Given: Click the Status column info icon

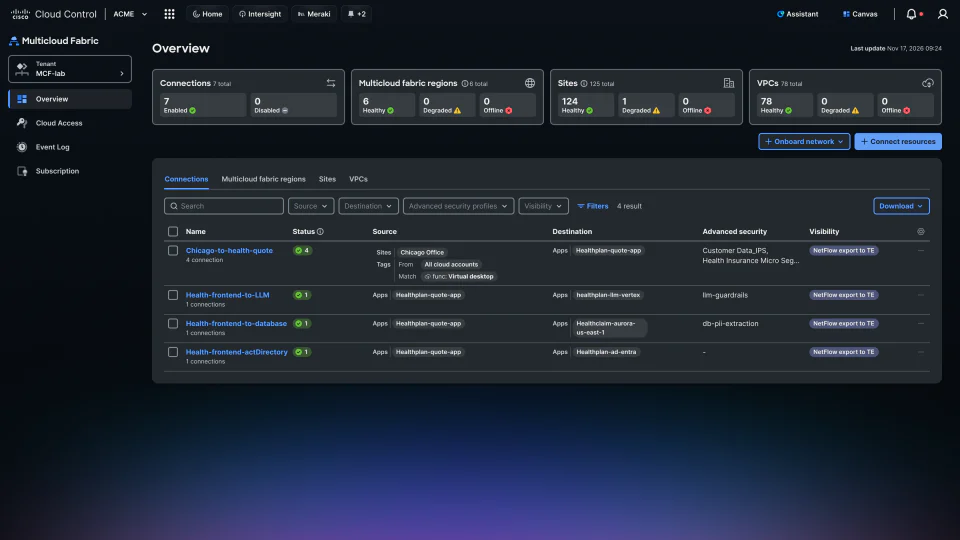Looking at the screenshot, I should 320,231.
